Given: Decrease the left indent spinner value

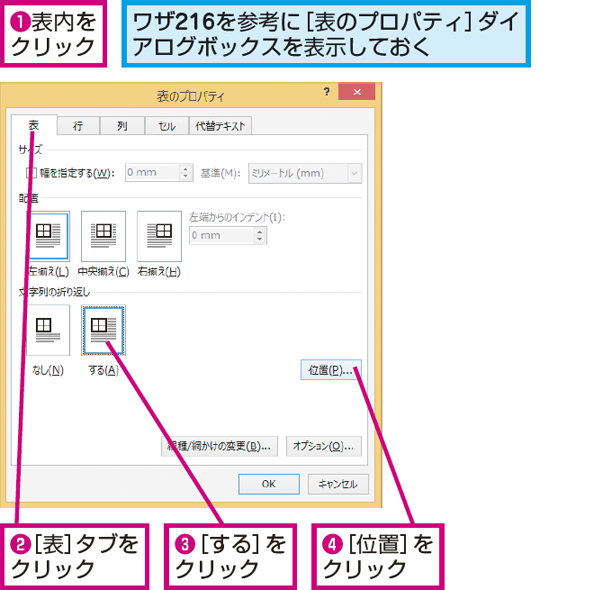Looking at the screenshot, I should (260, 239).
